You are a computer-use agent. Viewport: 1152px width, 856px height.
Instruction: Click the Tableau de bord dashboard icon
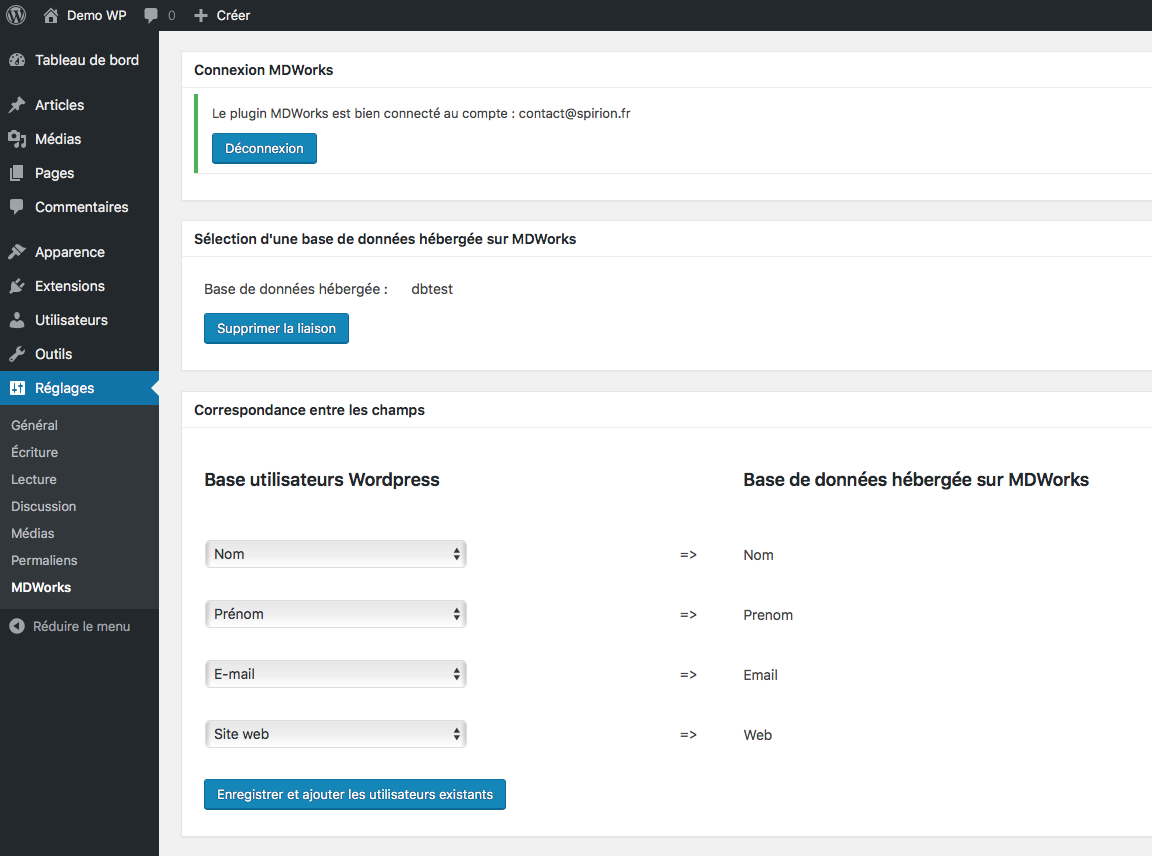tap(17, 60)
